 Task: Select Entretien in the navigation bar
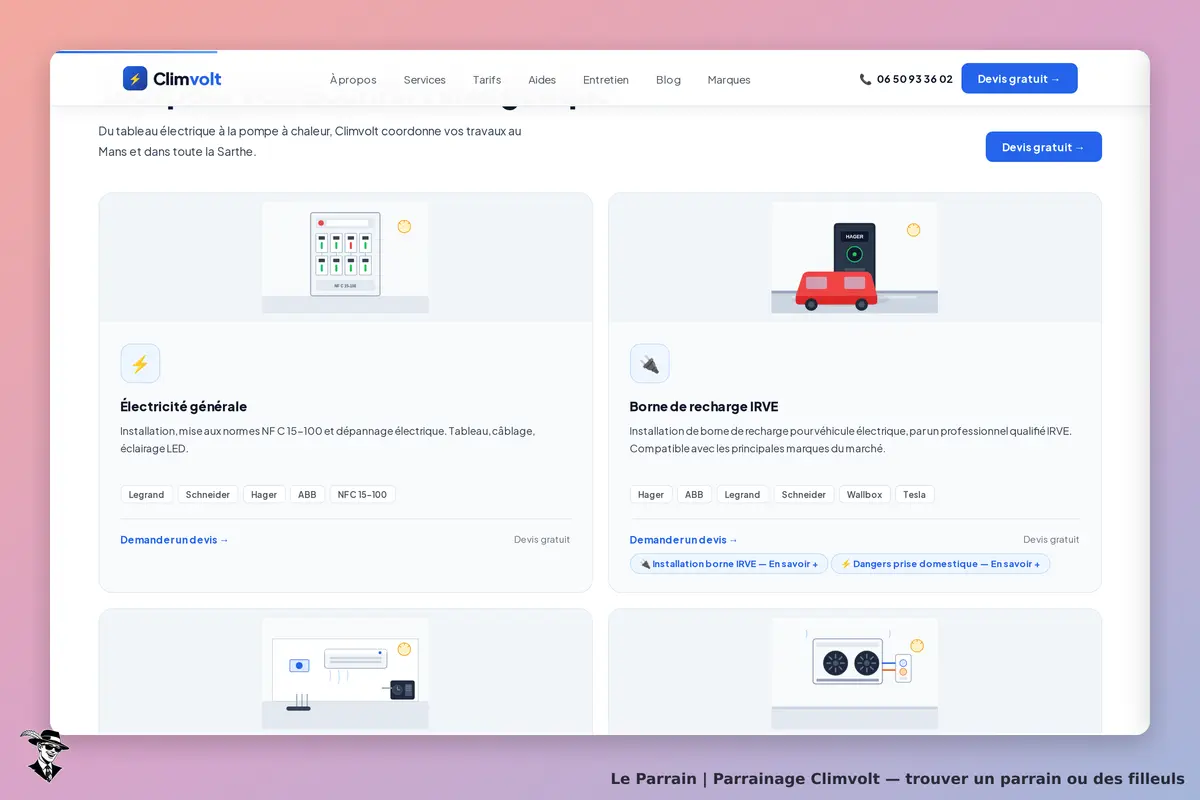606,80
